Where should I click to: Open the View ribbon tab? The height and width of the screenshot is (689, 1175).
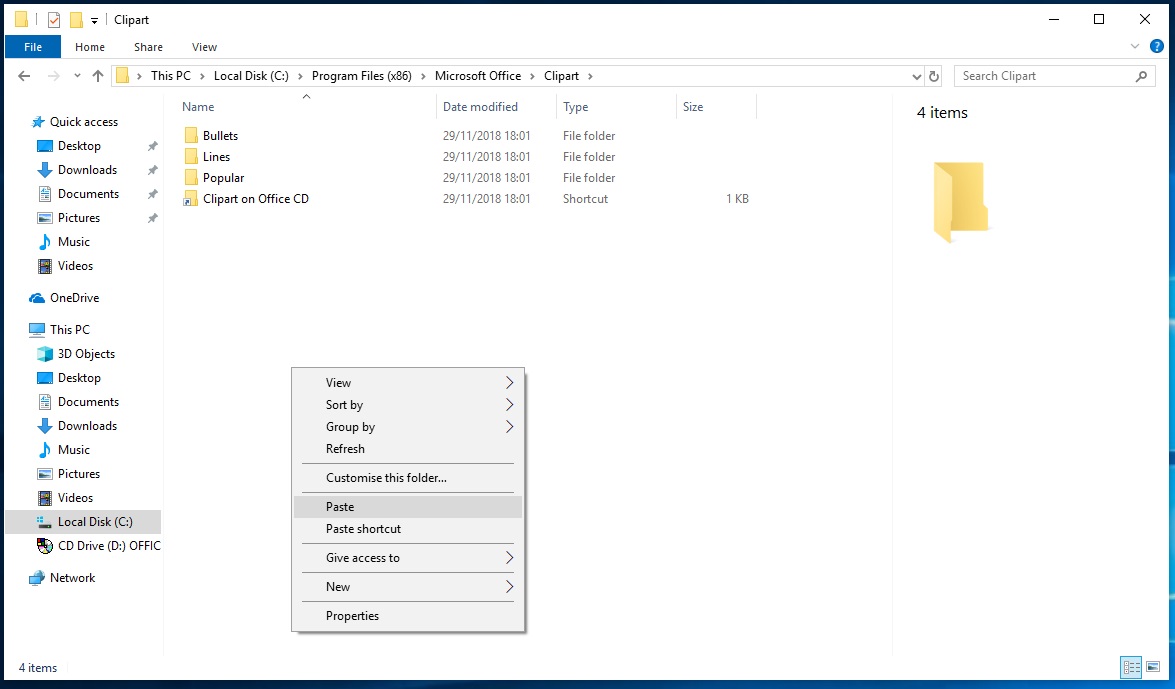(204, 47)
